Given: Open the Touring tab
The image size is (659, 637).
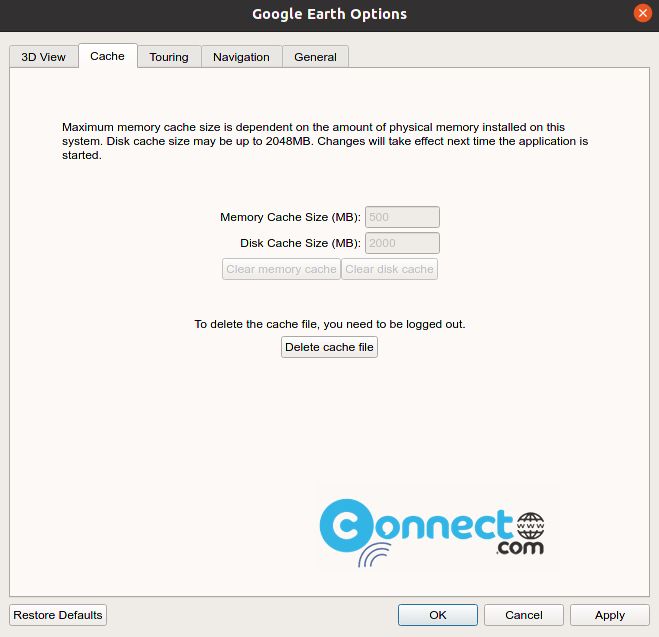Looking at the screenshot, I should 169,57.
